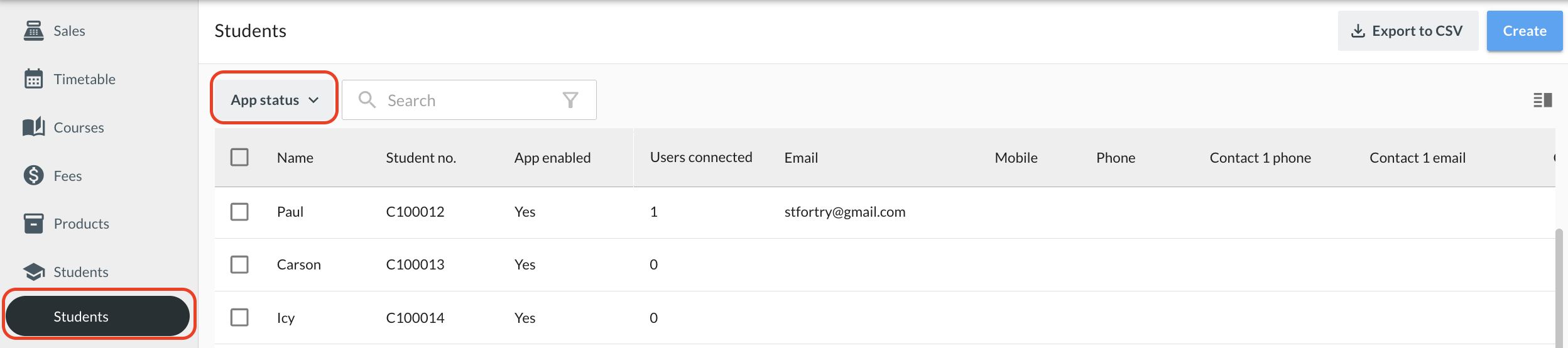
Task: Click the vertical scrollbar of the table
Action: (1559, 288)
